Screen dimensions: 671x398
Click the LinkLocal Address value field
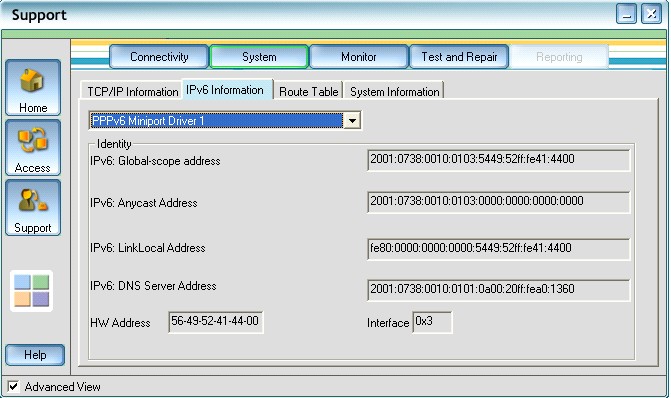click(499, 249)
